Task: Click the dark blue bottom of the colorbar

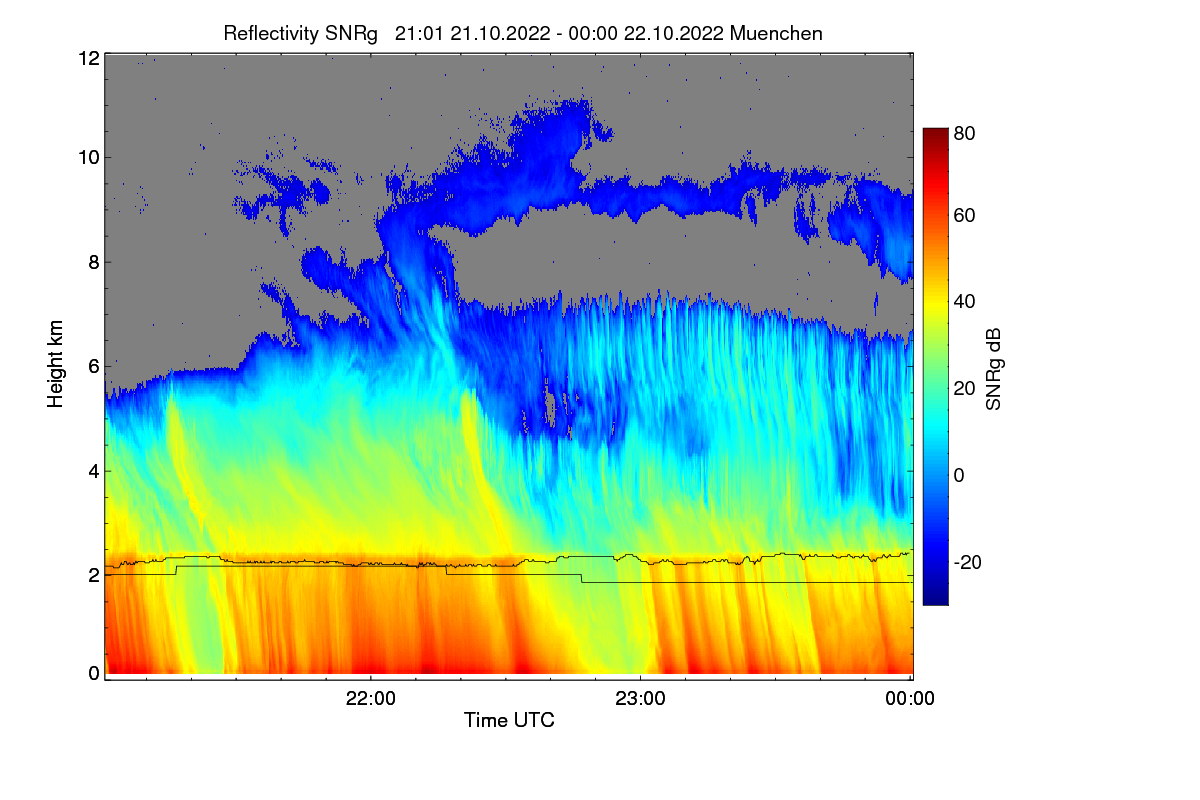Action: pos(934,597)
